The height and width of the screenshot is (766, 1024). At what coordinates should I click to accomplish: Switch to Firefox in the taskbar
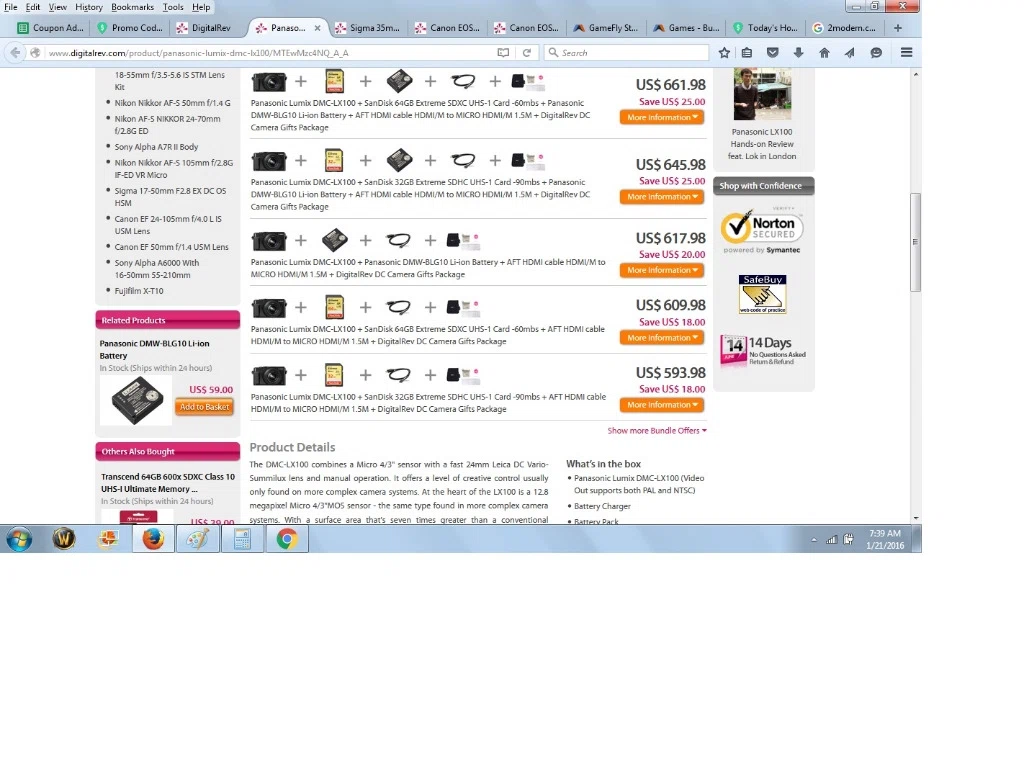[153, 539]
